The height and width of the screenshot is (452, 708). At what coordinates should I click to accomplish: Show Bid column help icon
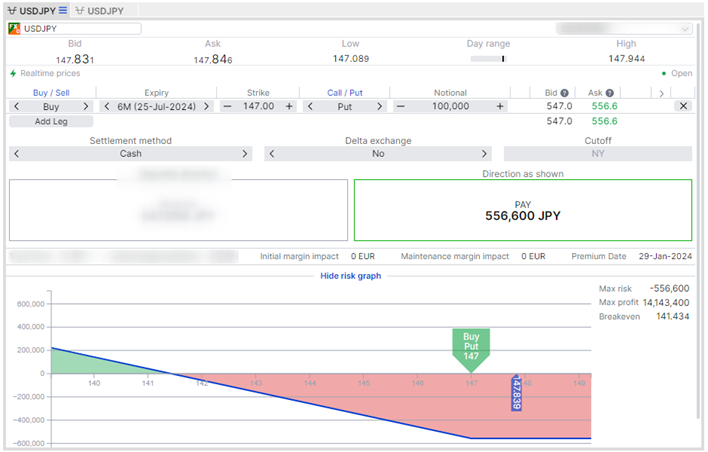pos(564,93)
